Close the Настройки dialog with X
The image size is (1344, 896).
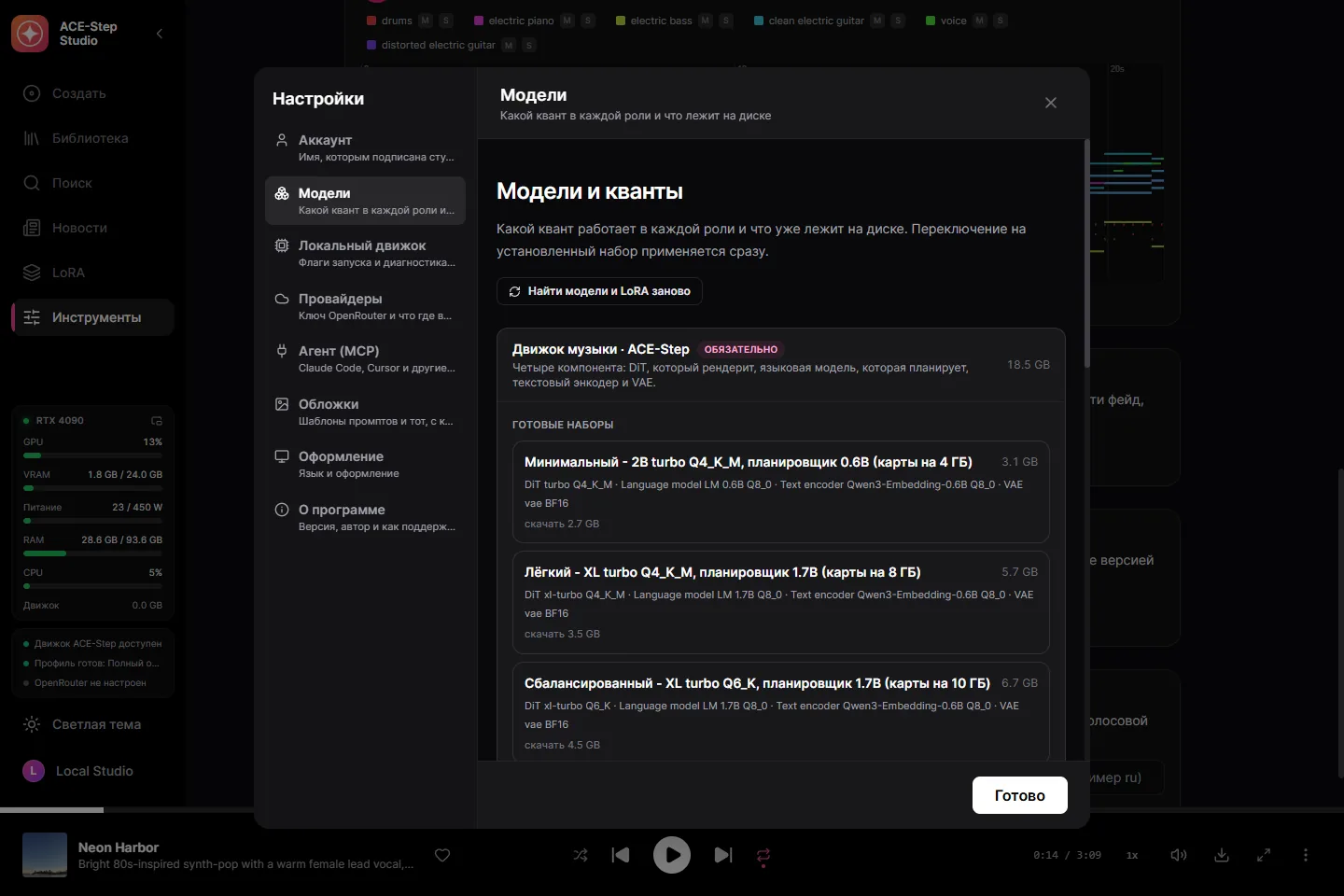1051,103
